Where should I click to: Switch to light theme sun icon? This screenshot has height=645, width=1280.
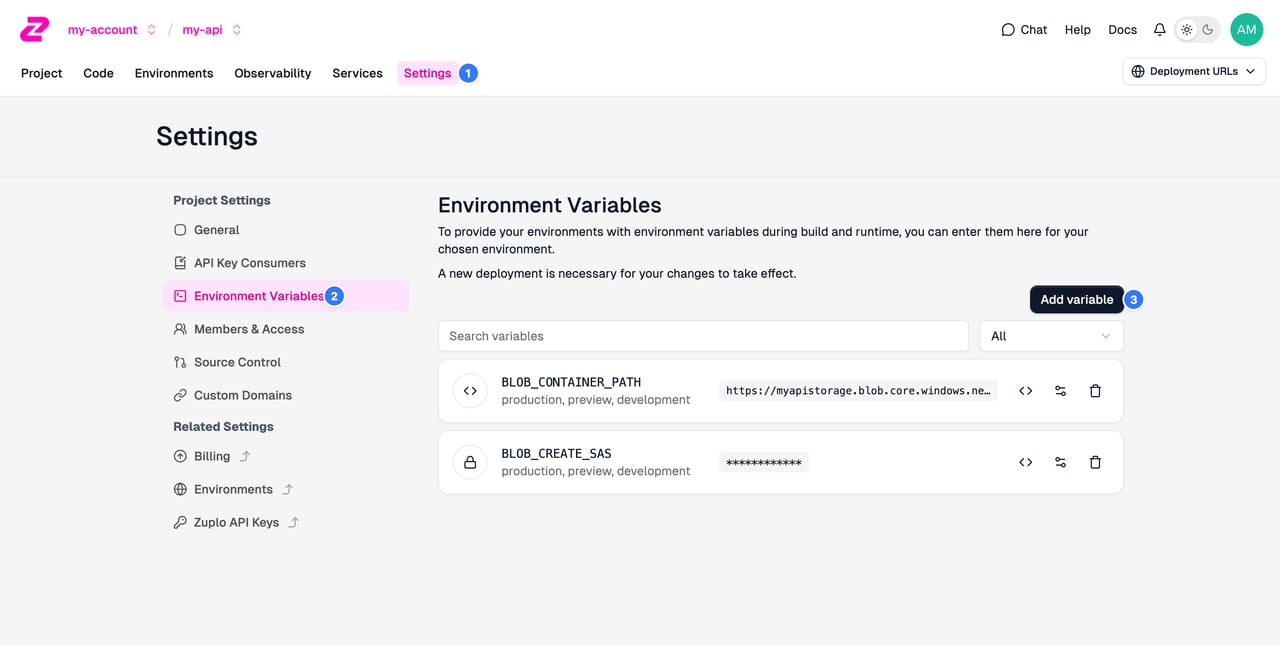click(1187, 30)
